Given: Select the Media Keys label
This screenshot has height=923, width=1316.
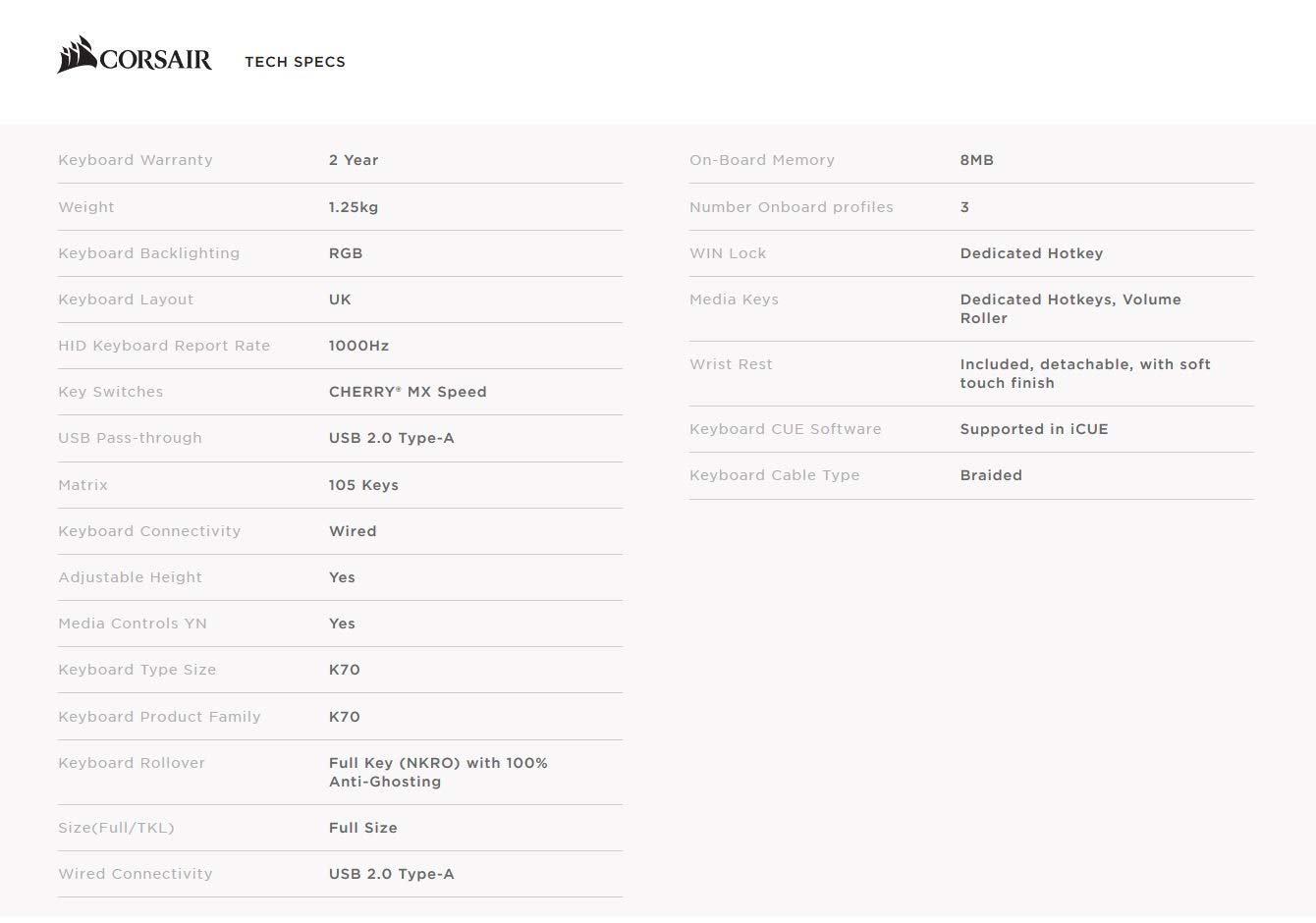Looking at the screenshot, I should 734,299.
